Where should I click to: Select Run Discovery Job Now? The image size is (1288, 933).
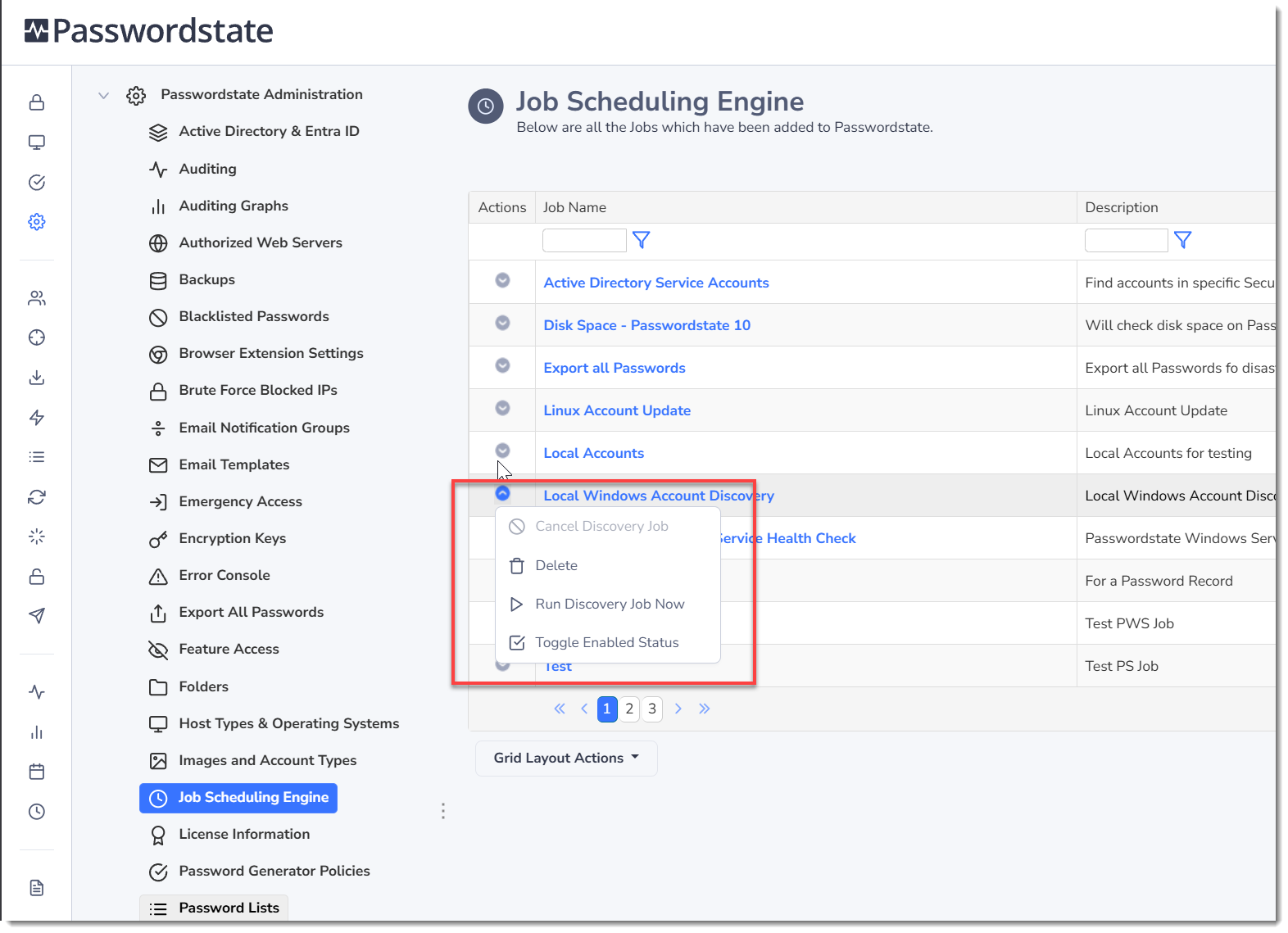608,605
